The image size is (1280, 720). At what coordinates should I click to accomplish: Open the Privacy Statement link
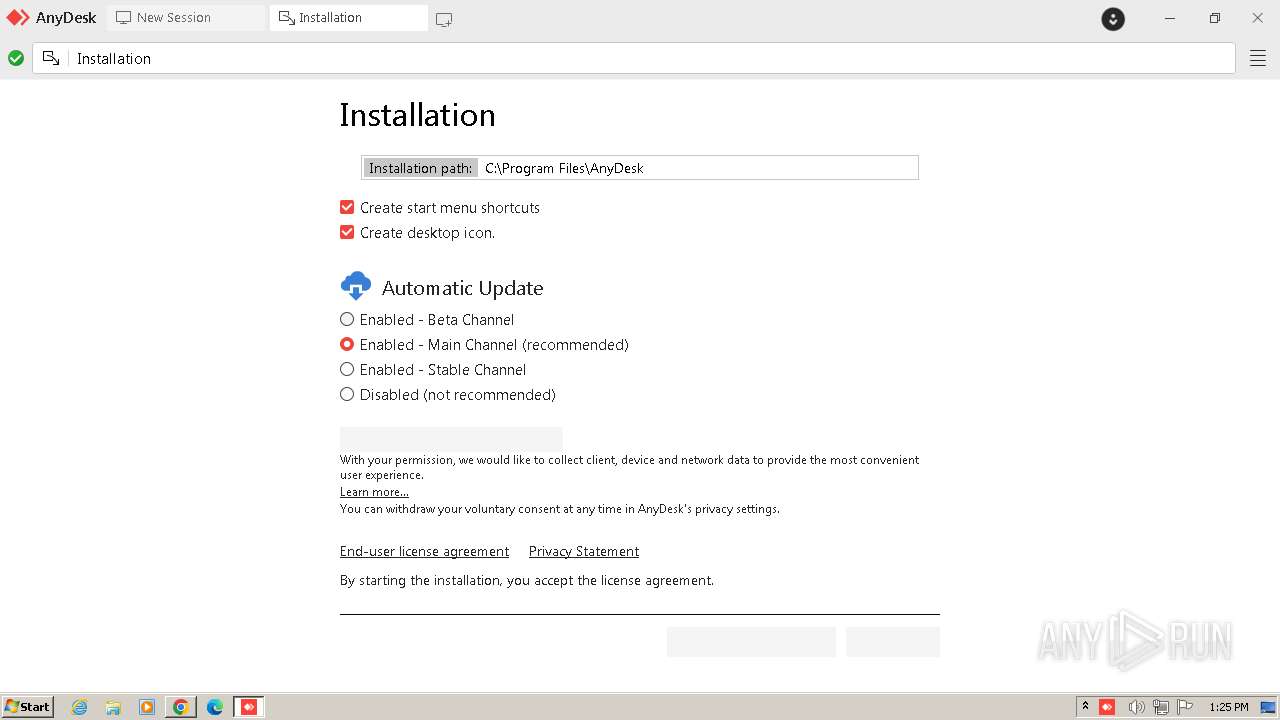(584, 552)
